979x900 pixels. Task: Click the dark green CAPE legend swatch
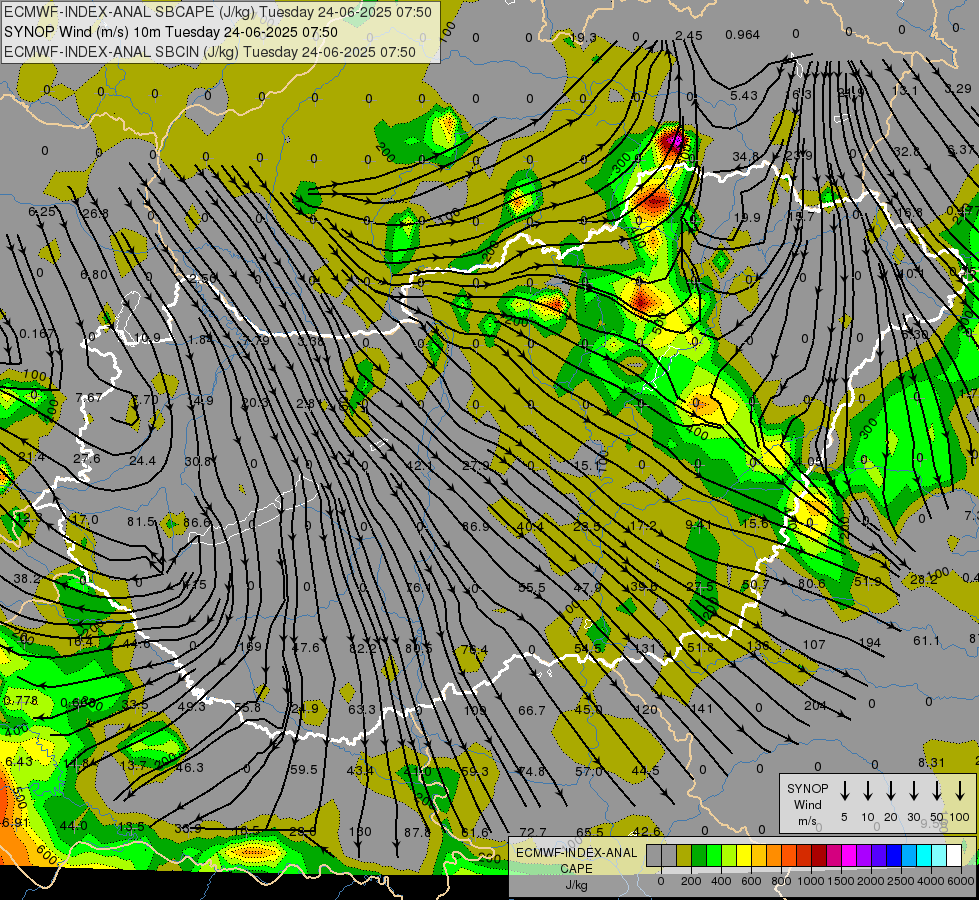(x=699, y=856)
